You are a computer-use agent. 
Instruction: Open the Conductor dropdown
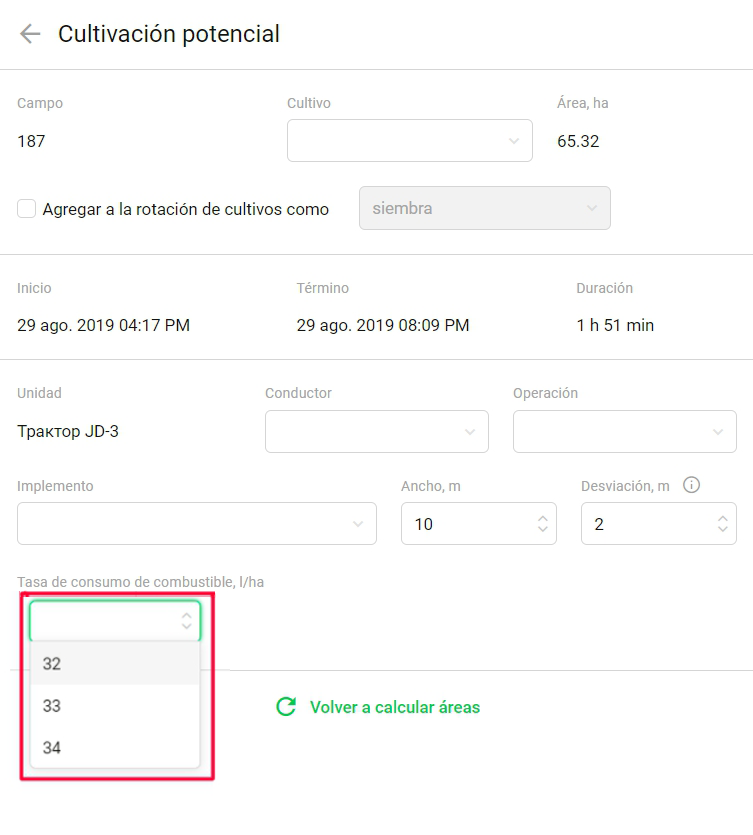377,431
